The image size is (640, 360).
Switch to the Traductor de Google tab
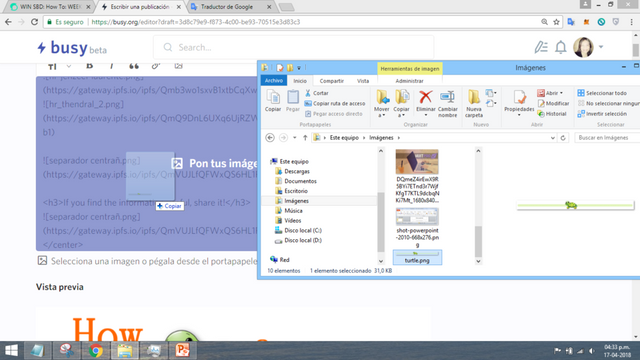point(232,7)
